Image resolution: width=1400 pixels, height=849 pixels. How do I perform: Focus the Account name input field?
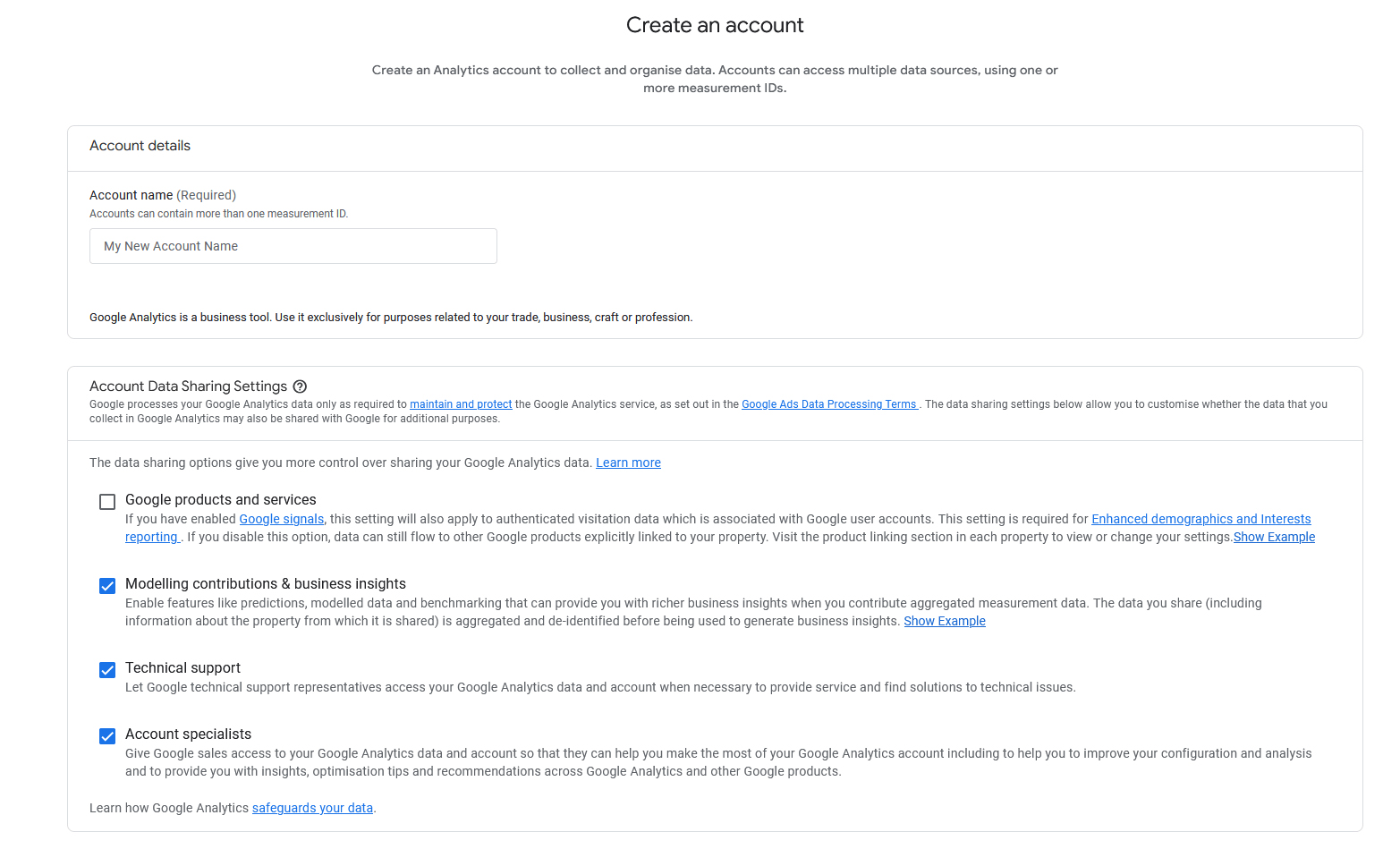tap(293, 245)
